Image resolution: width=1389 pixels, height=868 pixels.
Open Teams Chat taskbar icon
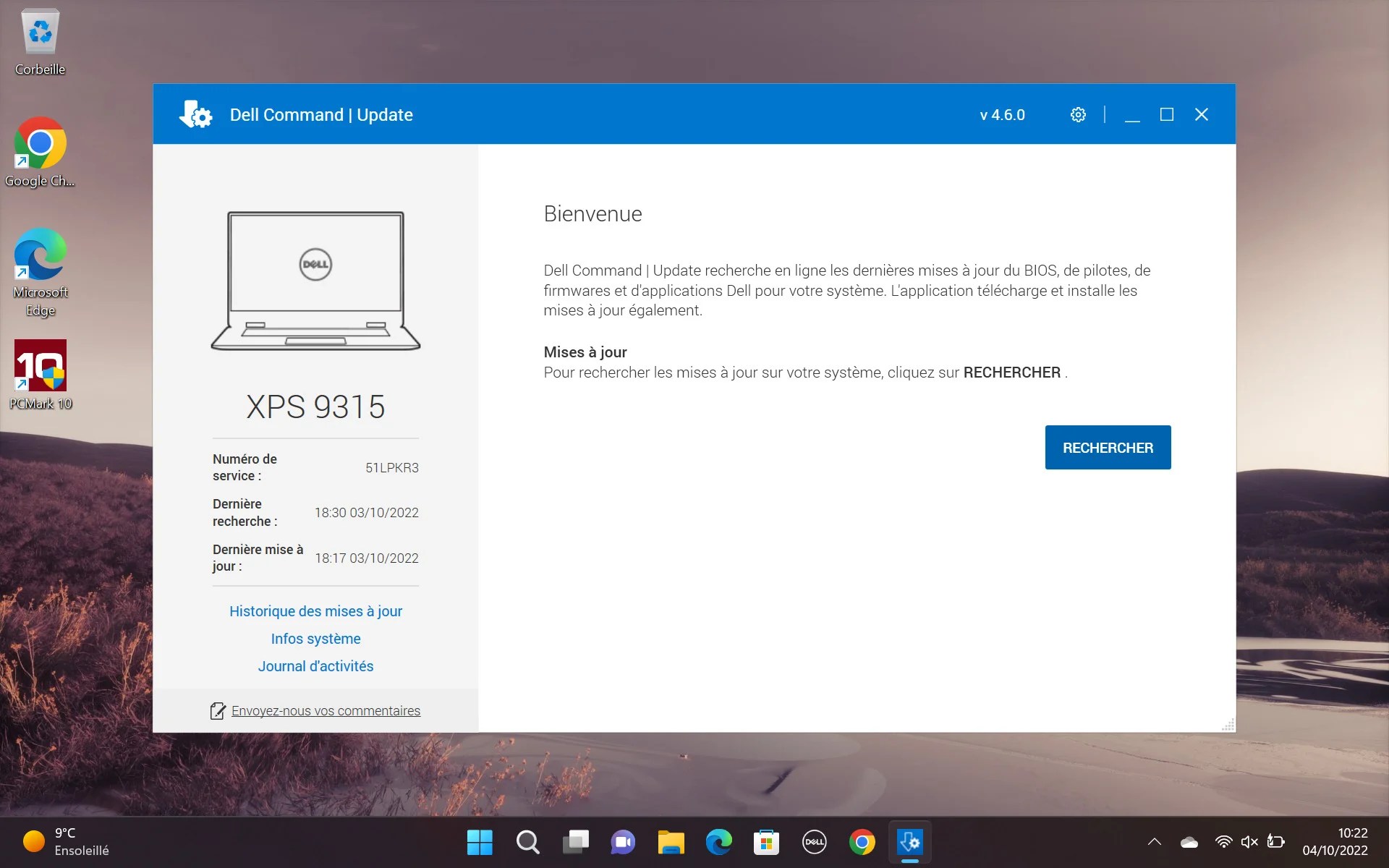click(x=623, y=842)
